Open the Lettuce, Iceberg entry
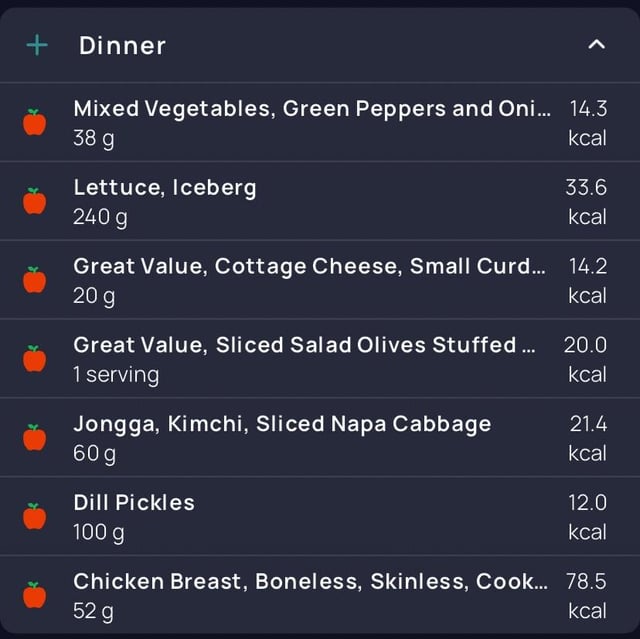The height and width of the screenshot is (639, 640). pos(320,201)
